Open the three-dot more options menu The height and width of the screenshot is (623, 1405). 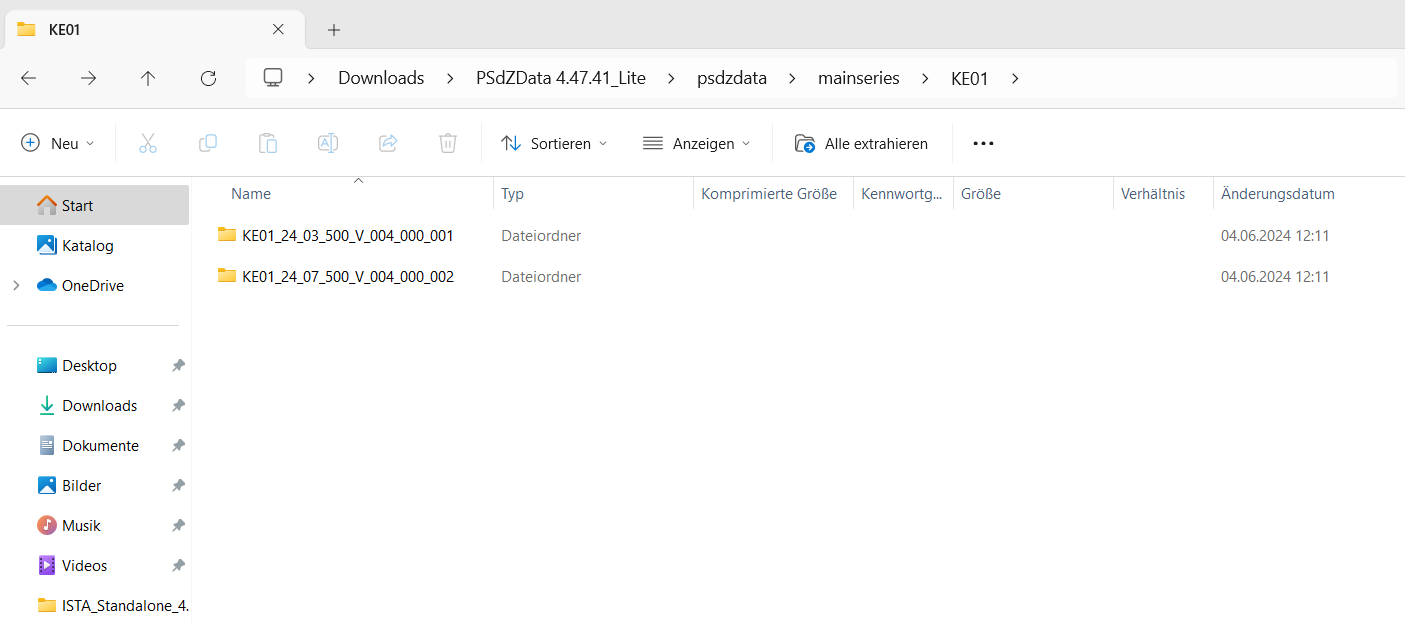[x=983, y=143]
